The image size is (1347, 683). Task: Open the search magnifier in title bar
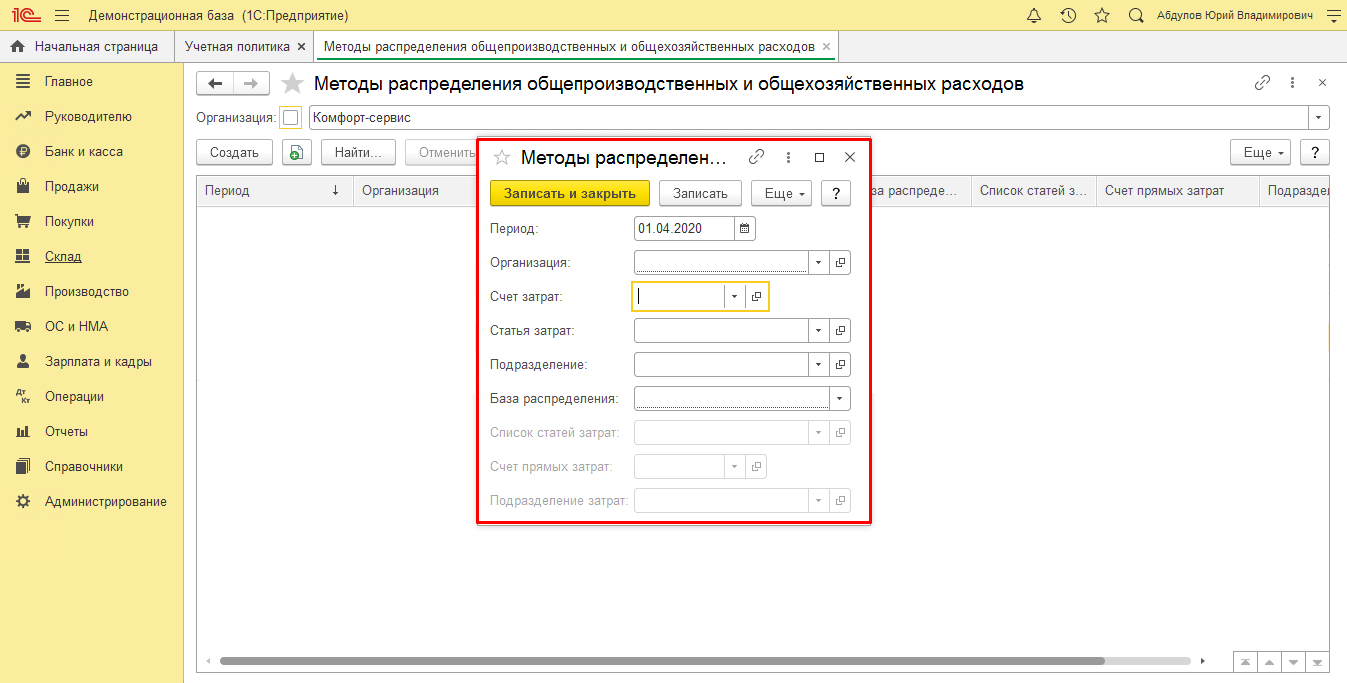[x=1136, y=15]
